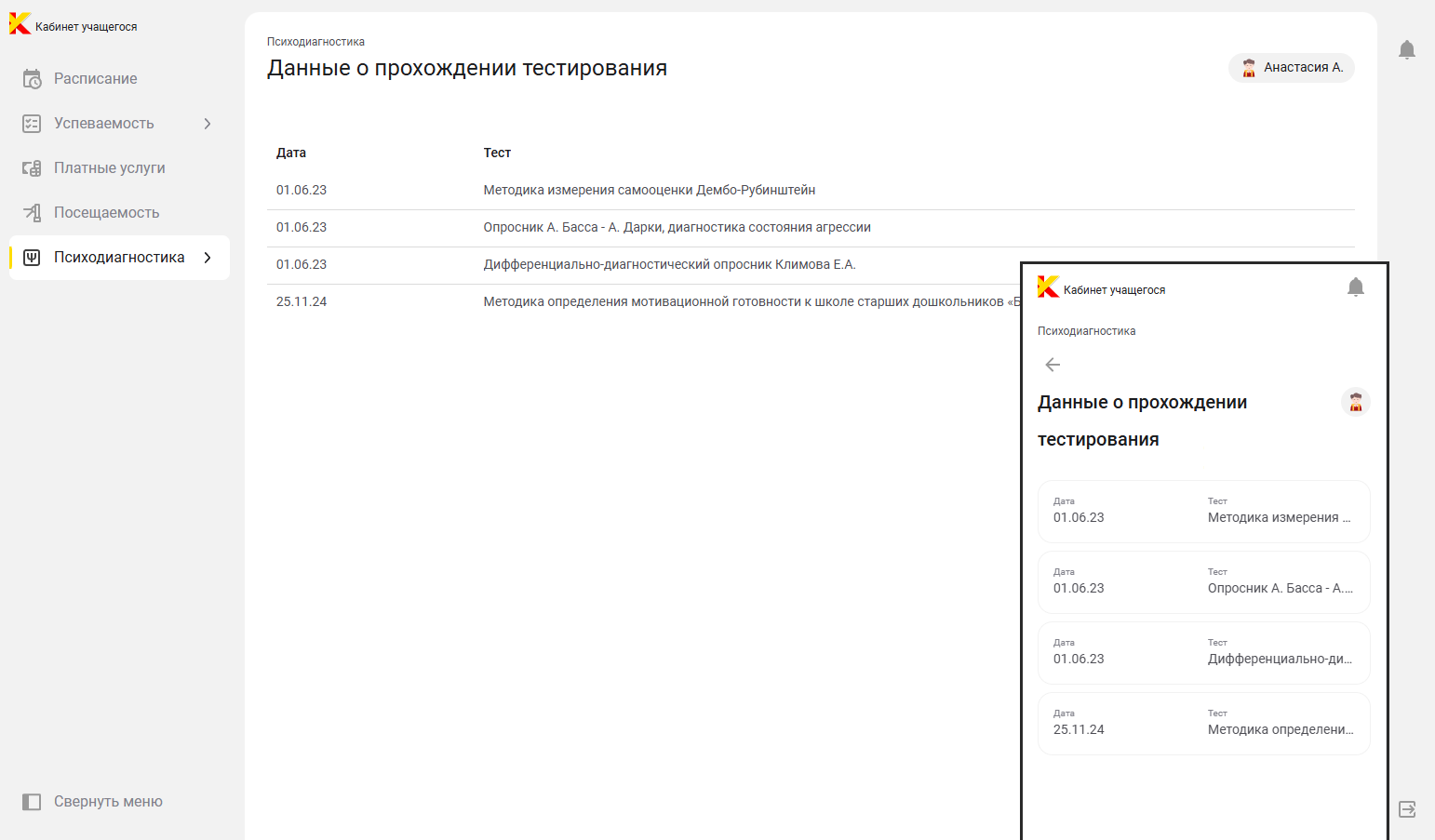Click the Расписание calendar icon in sidebar
The height and width of the screenshot is (840, 1435).
point(32,79)
